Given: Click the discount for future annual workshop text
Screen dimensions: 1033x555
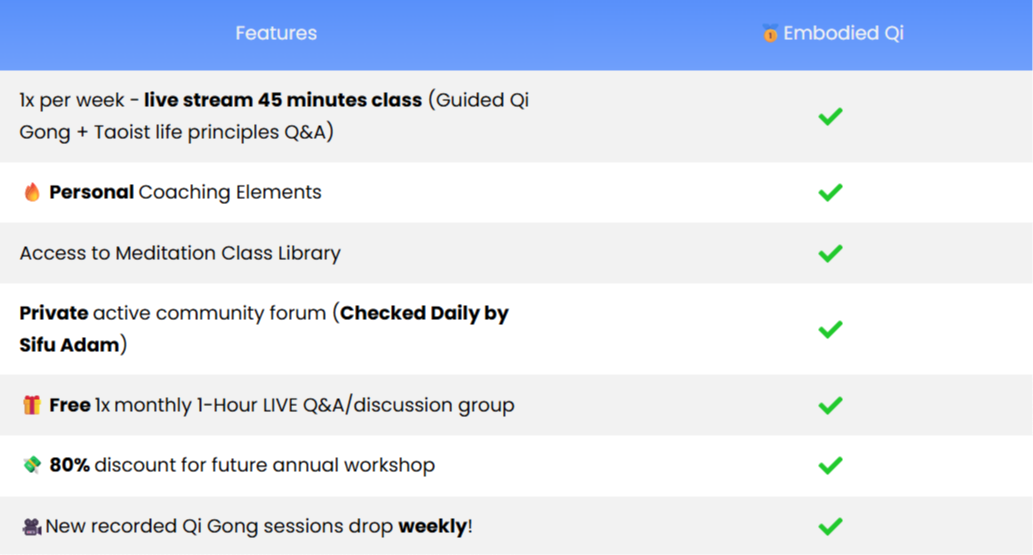Looking at the screenshot, I should (x=264, y=465).
